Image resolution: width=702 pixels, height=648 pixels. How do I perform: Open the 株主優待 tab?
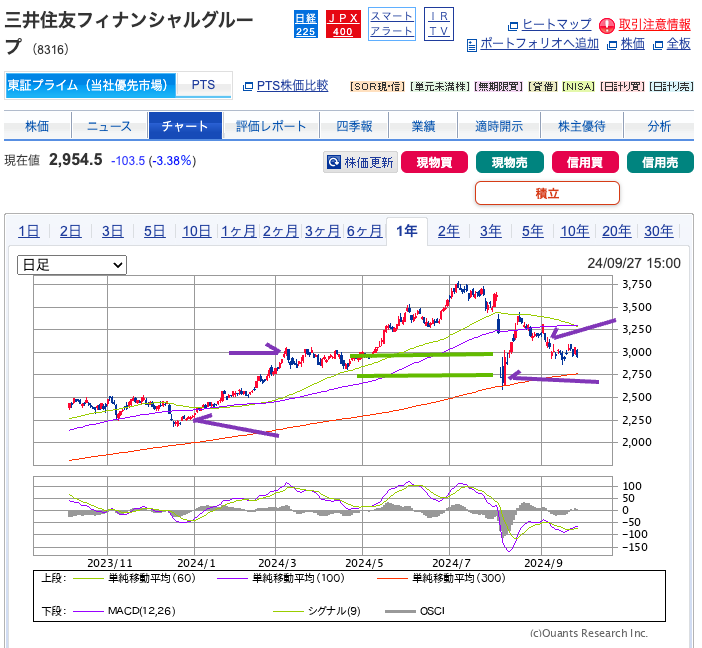582,126
